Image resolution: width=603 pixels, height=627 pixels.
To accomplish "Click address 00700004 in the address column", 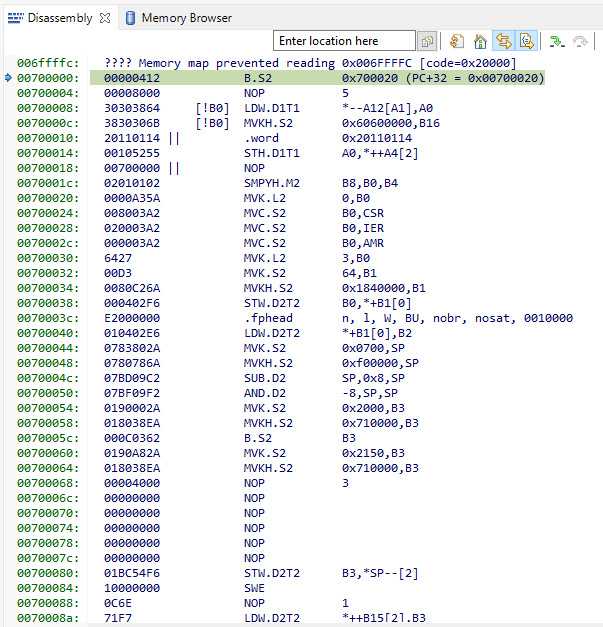I will pyautogui.click(x=47, y=92).
